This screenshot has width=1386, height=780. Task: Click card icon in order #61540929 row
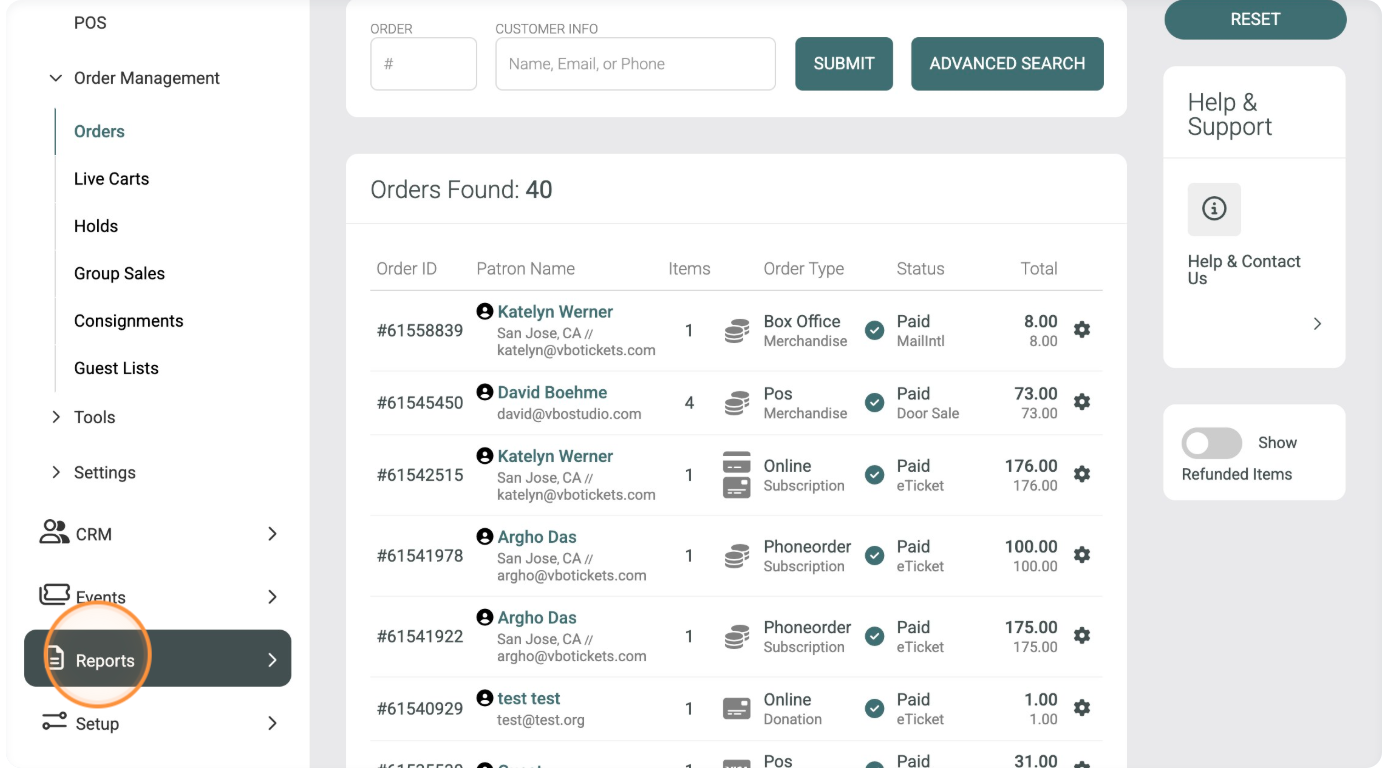click(x=737, y=709)
